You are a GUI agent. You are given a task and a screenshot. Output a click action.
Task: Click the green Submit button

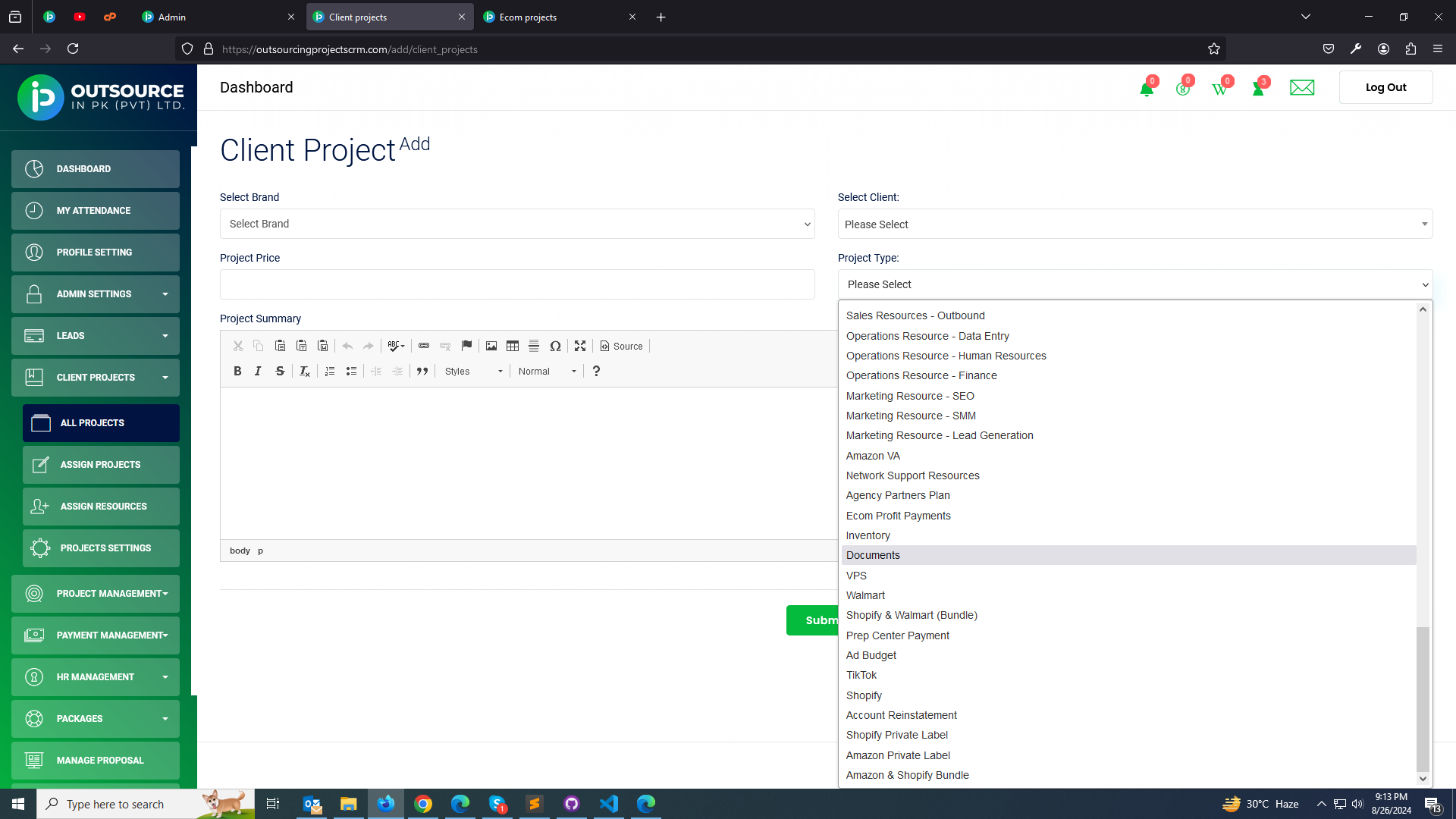(x=812, y=620)
